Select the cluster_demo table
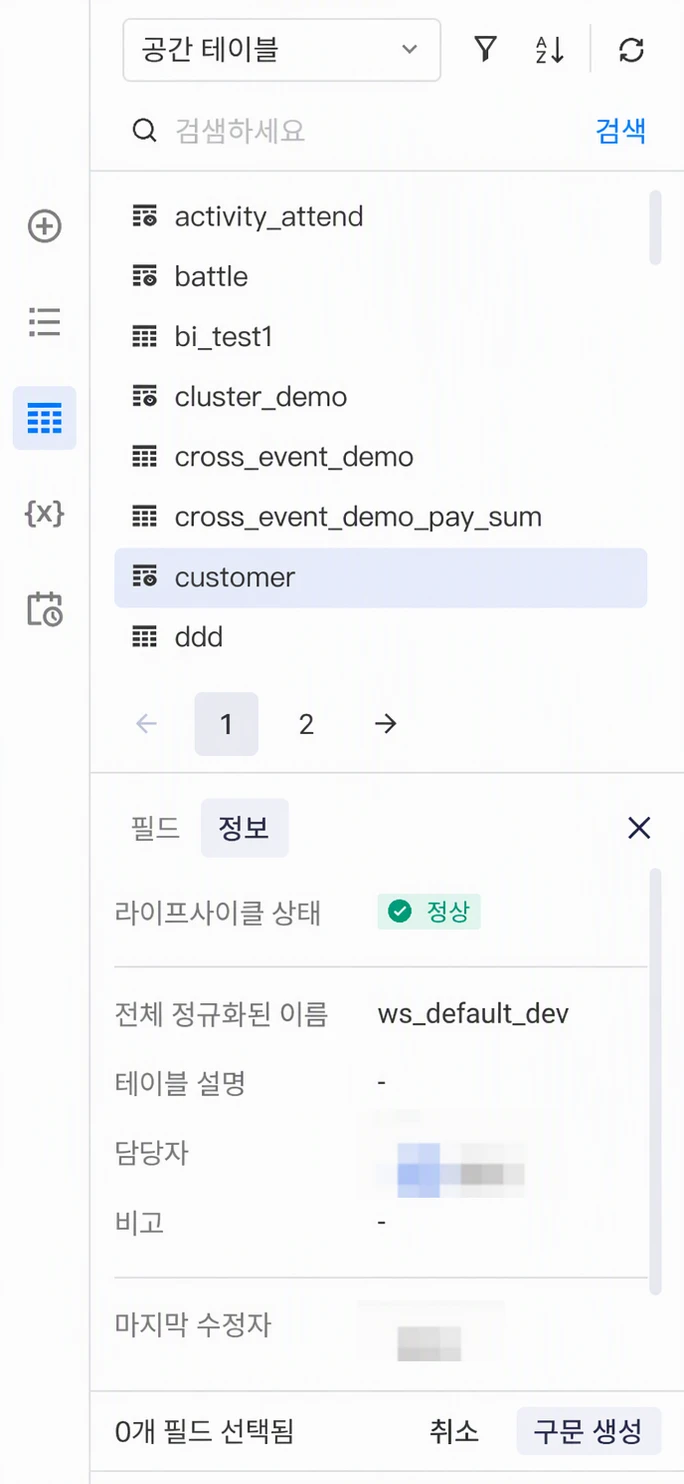The height and width of the screenshot is (1484, 684). [x=380, y=397]
